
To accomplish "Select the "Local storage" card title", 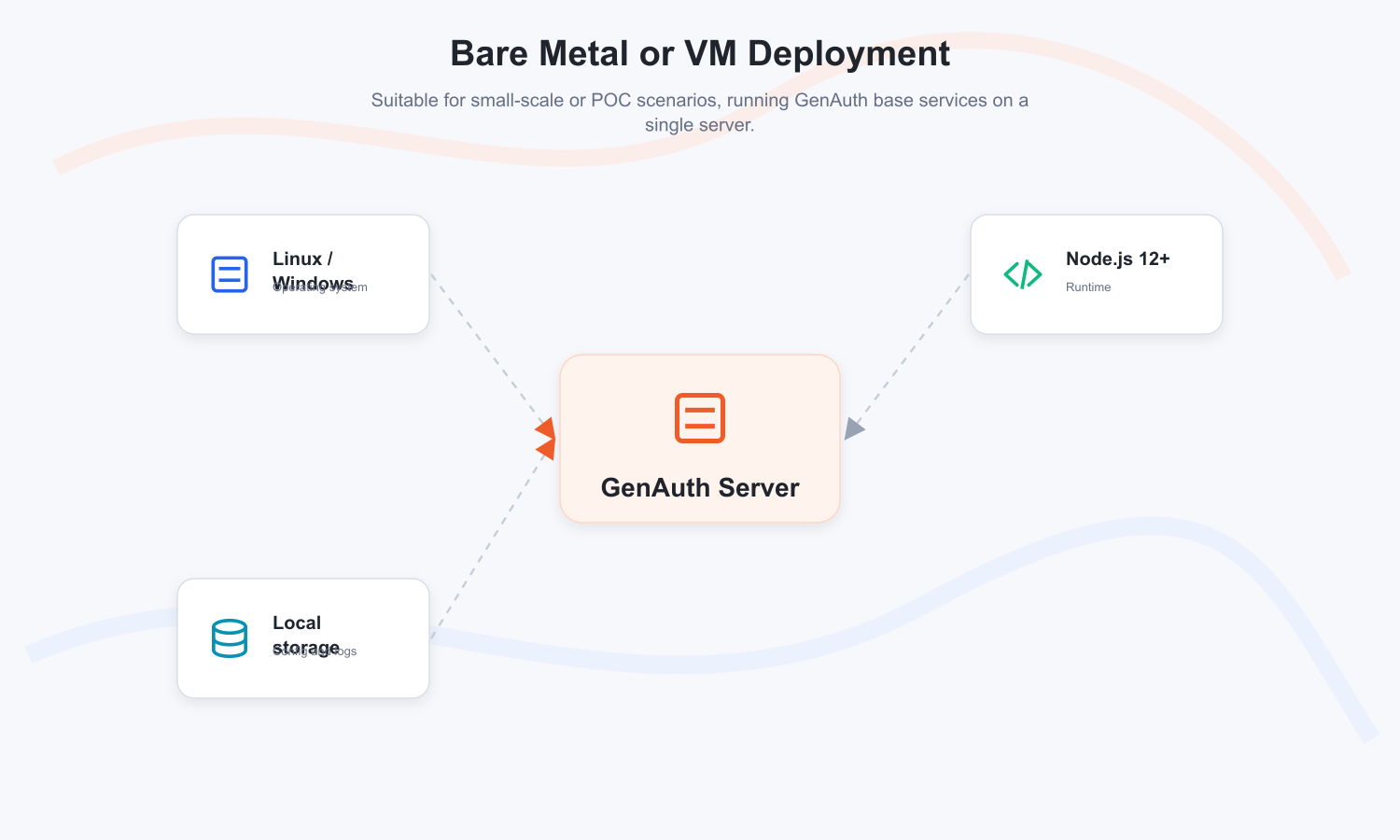I will pyautogui.click(x=306, y=635).
